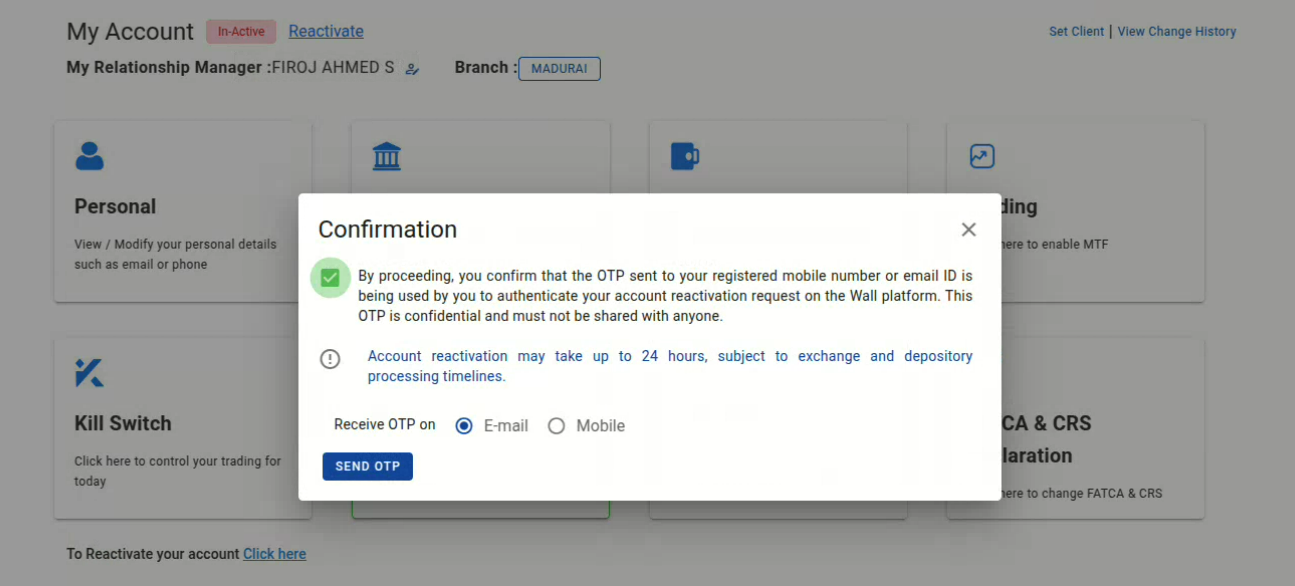1295x586 pixels.
Task: Untick the OTP confirmation checkbox
Action: 330,277
